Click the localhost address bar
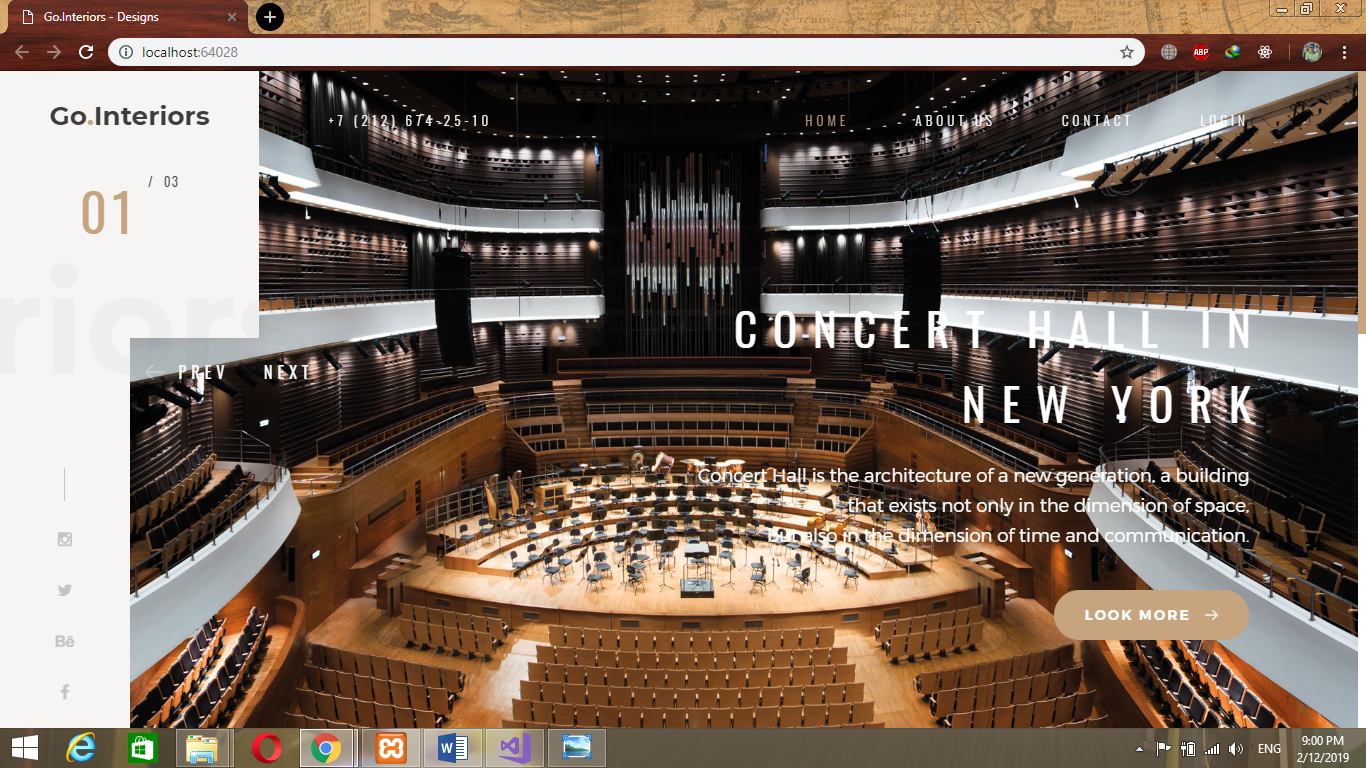 click(x=626, y=52)
